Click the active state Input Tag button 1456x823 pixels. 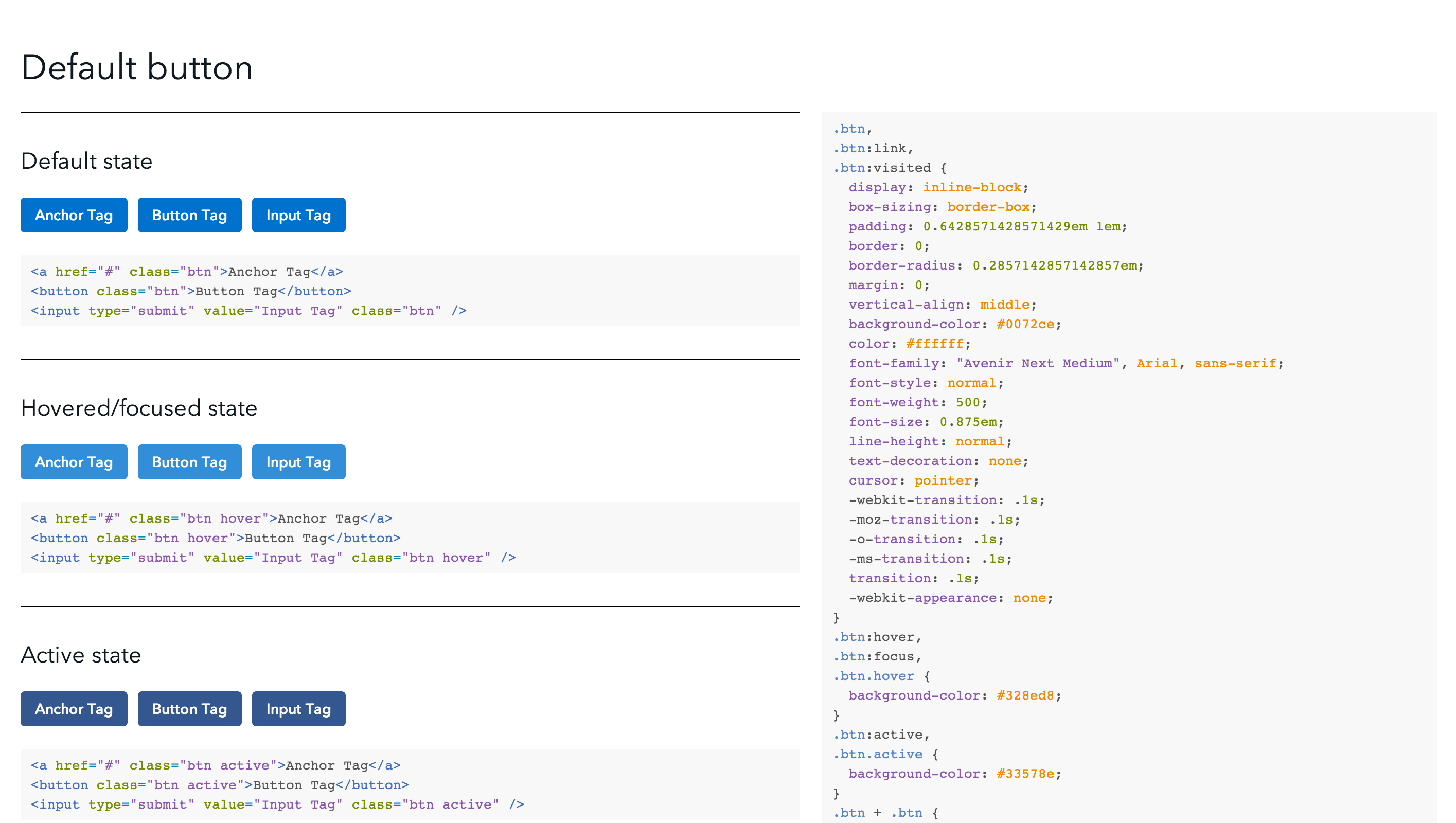[x=298, y=709]
